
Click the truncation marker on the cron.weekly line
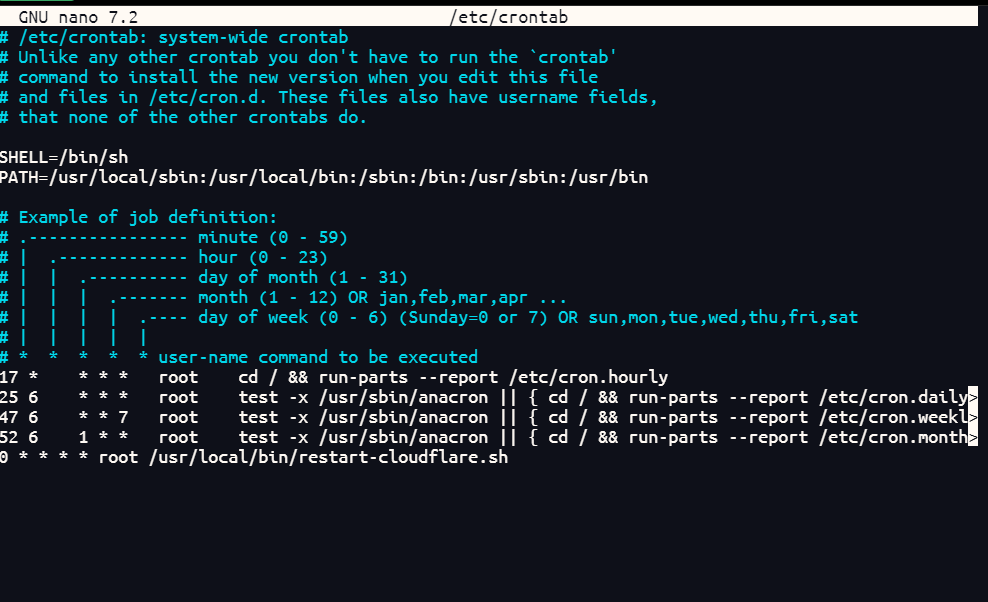[x=973, y=417]
